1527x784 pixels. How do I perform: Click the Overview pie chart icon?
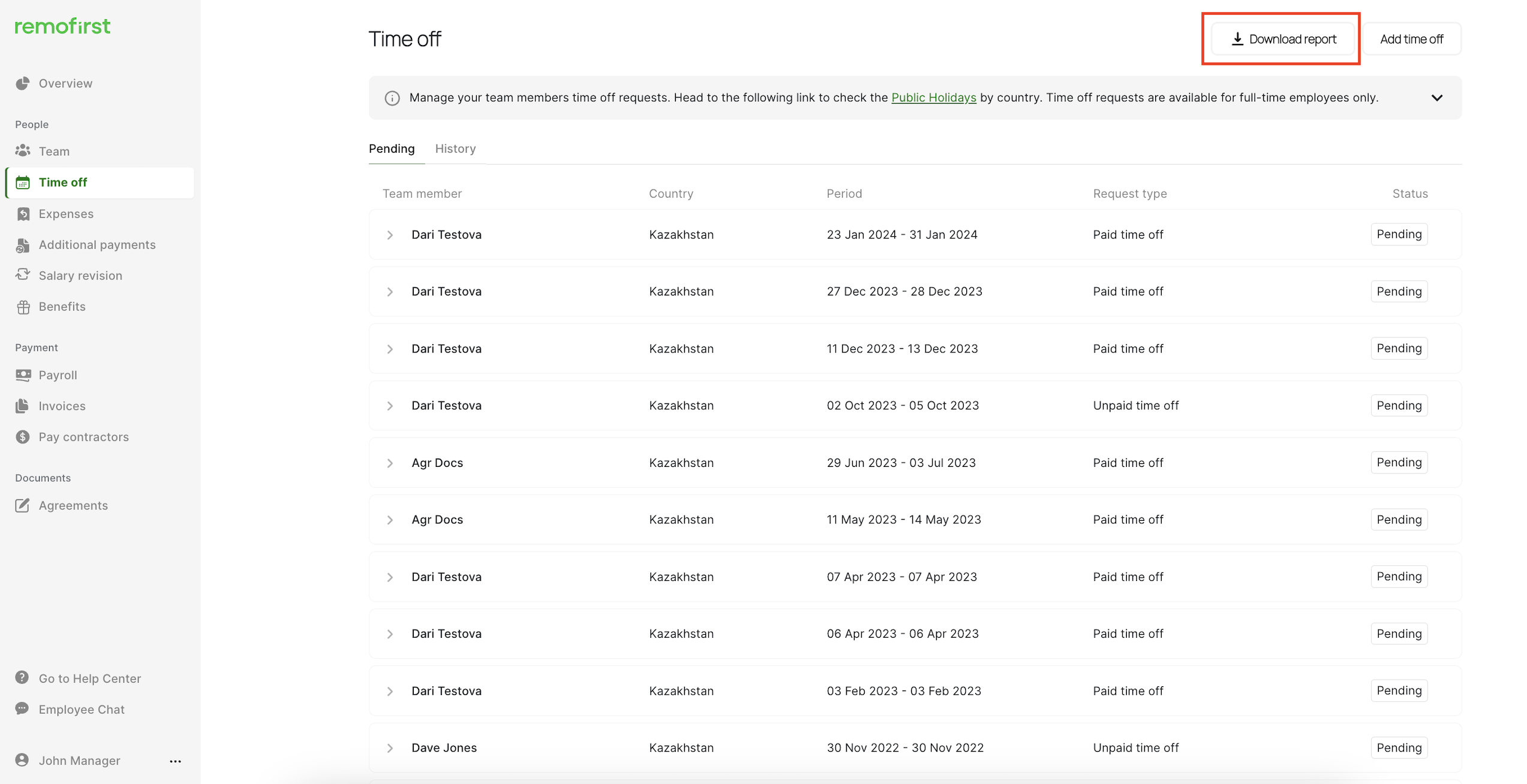(x=23, y=83)
